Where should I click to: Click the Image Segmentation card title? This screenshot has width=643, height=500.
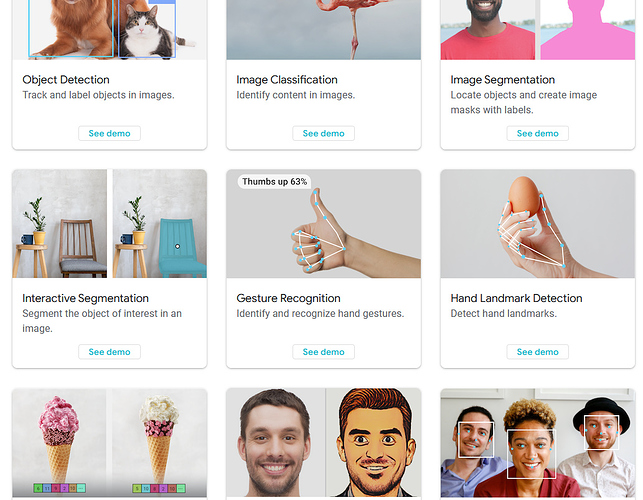point(503,80)
